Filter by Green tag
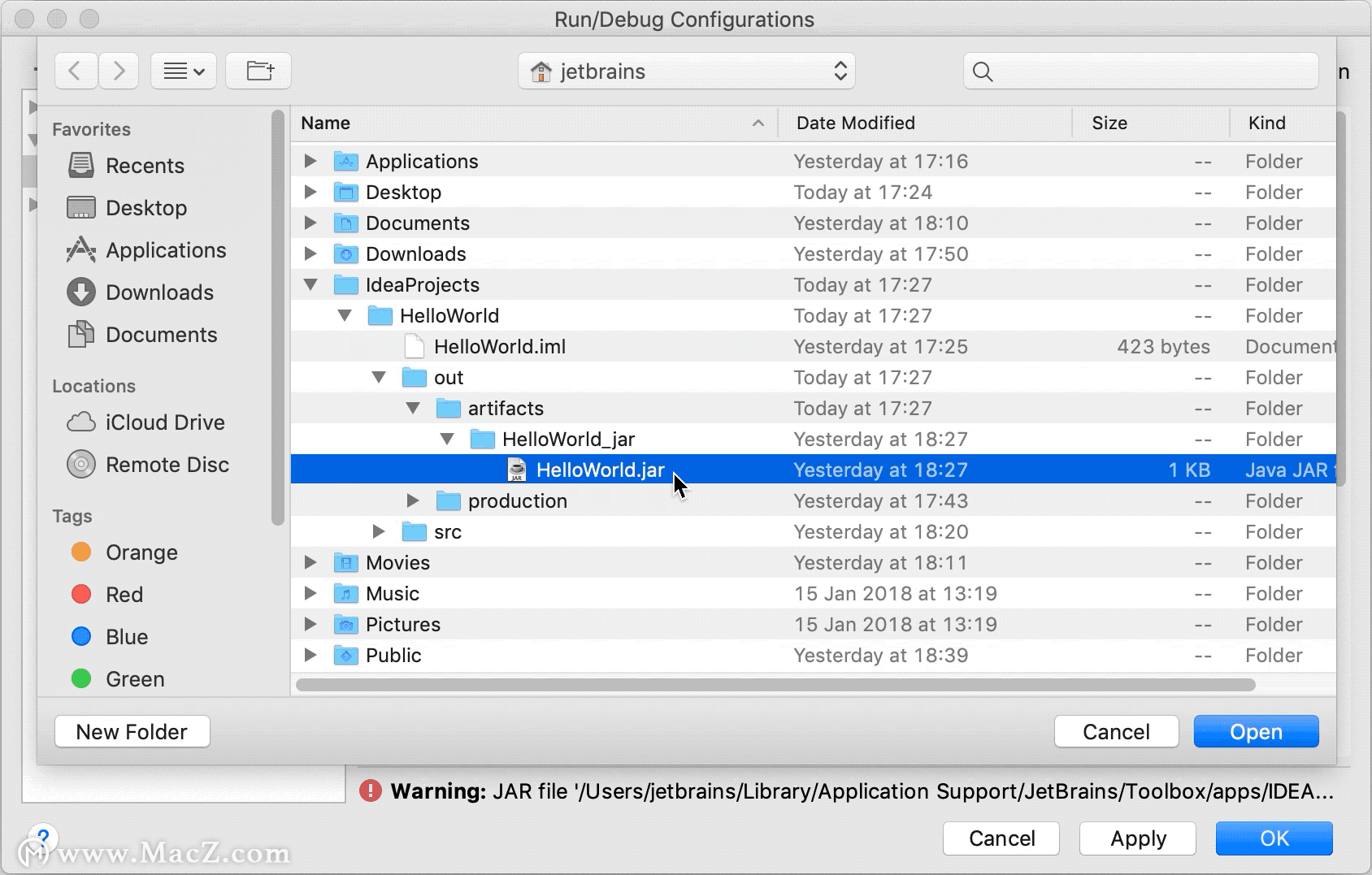1372x875 pixels. point(118,679)
